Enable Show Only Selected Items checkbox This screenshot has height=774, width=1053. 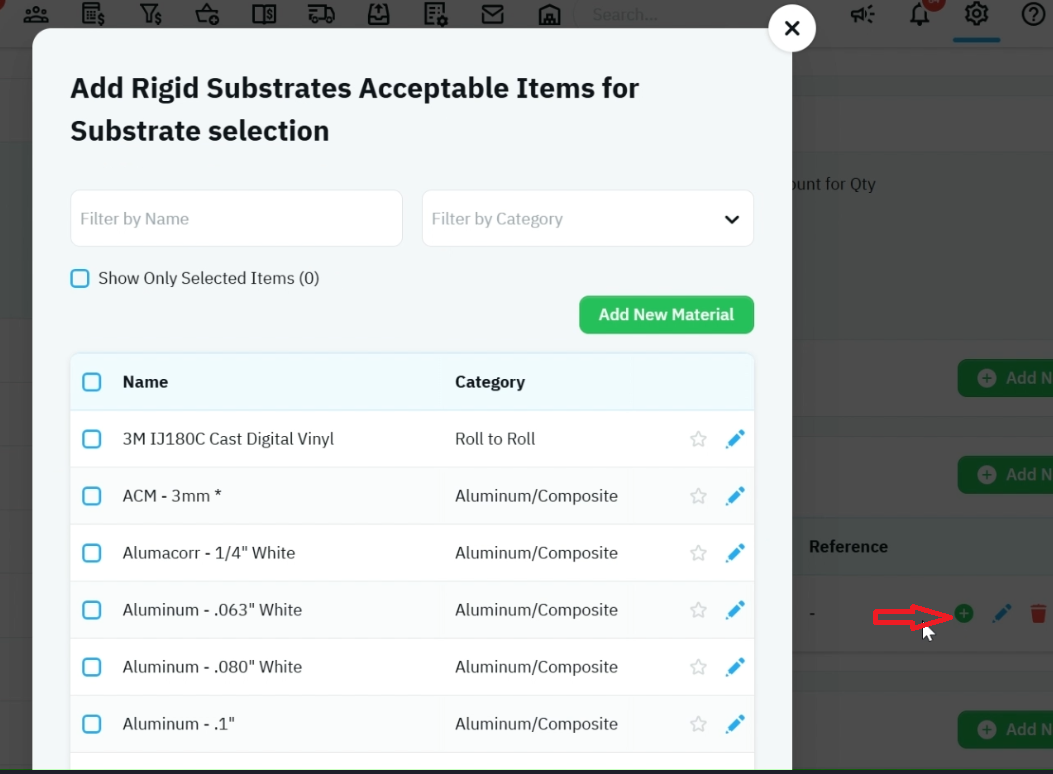pyautogui.click(x=80, y=279)
